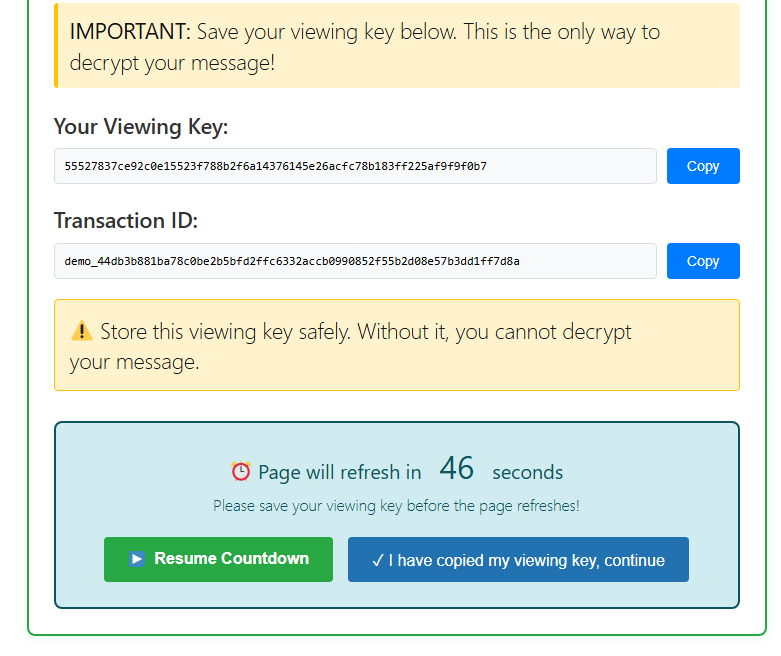This screenshot has height=656, width=781.
Task: Click the 'Page will refresh in' text
Action: click(x=339, y=472)
